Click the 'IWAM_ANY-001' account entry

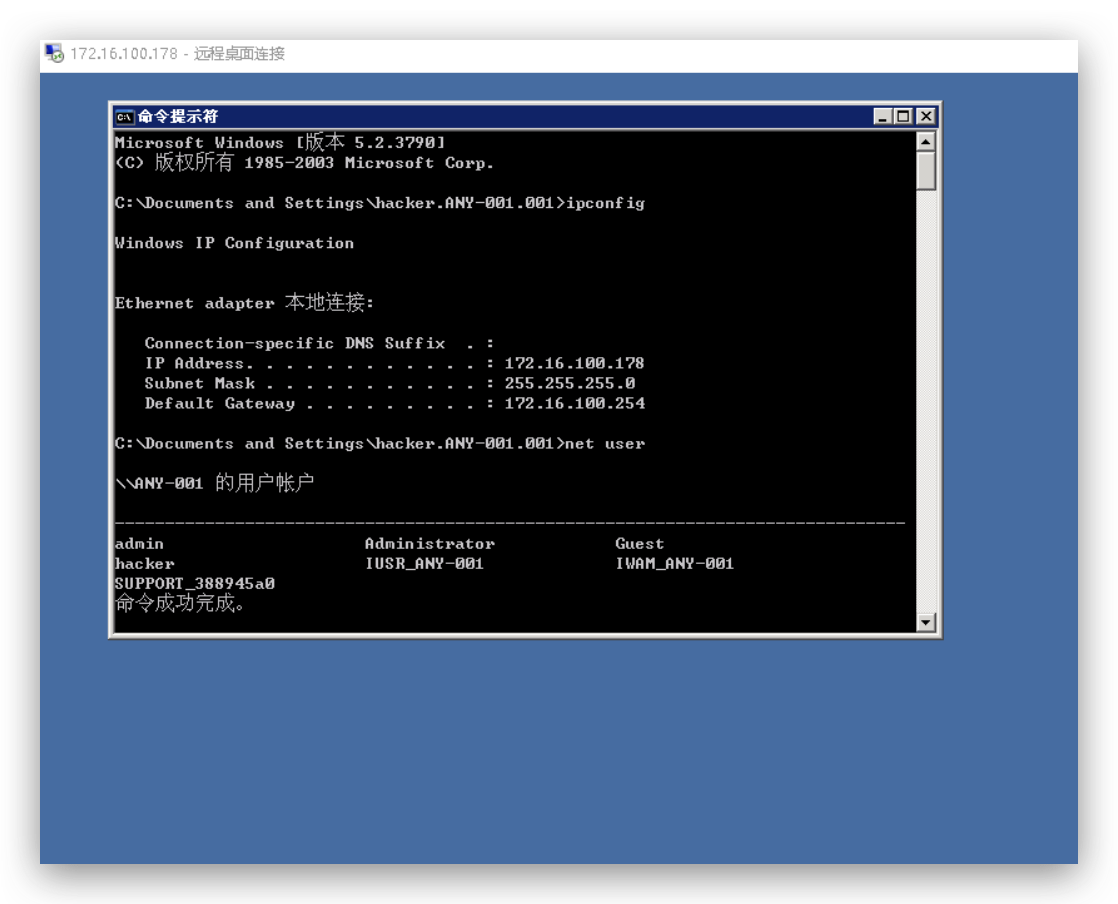[675, 563]
